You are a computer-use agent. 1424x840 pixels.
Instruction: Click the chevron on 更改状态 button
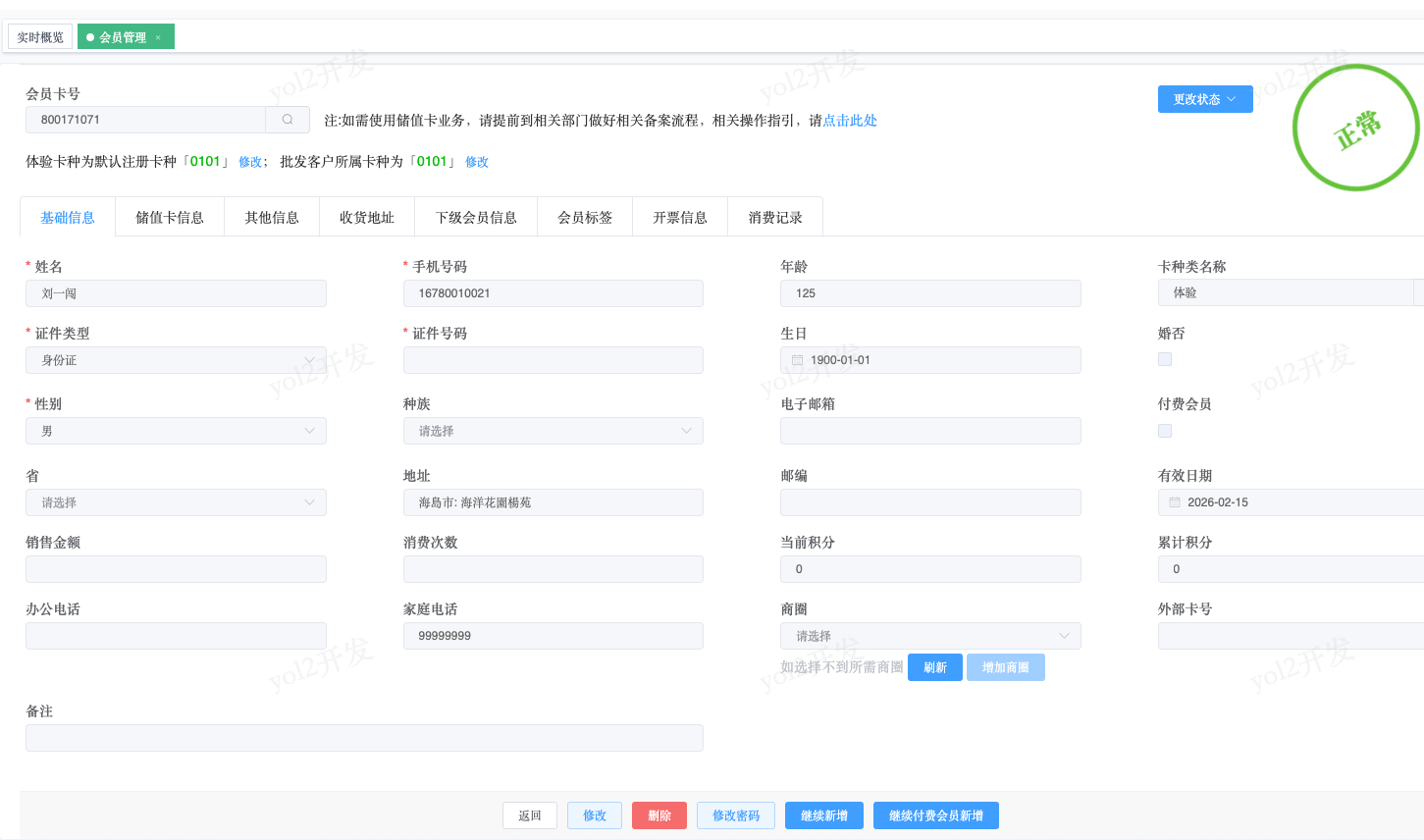[1232, 99]
